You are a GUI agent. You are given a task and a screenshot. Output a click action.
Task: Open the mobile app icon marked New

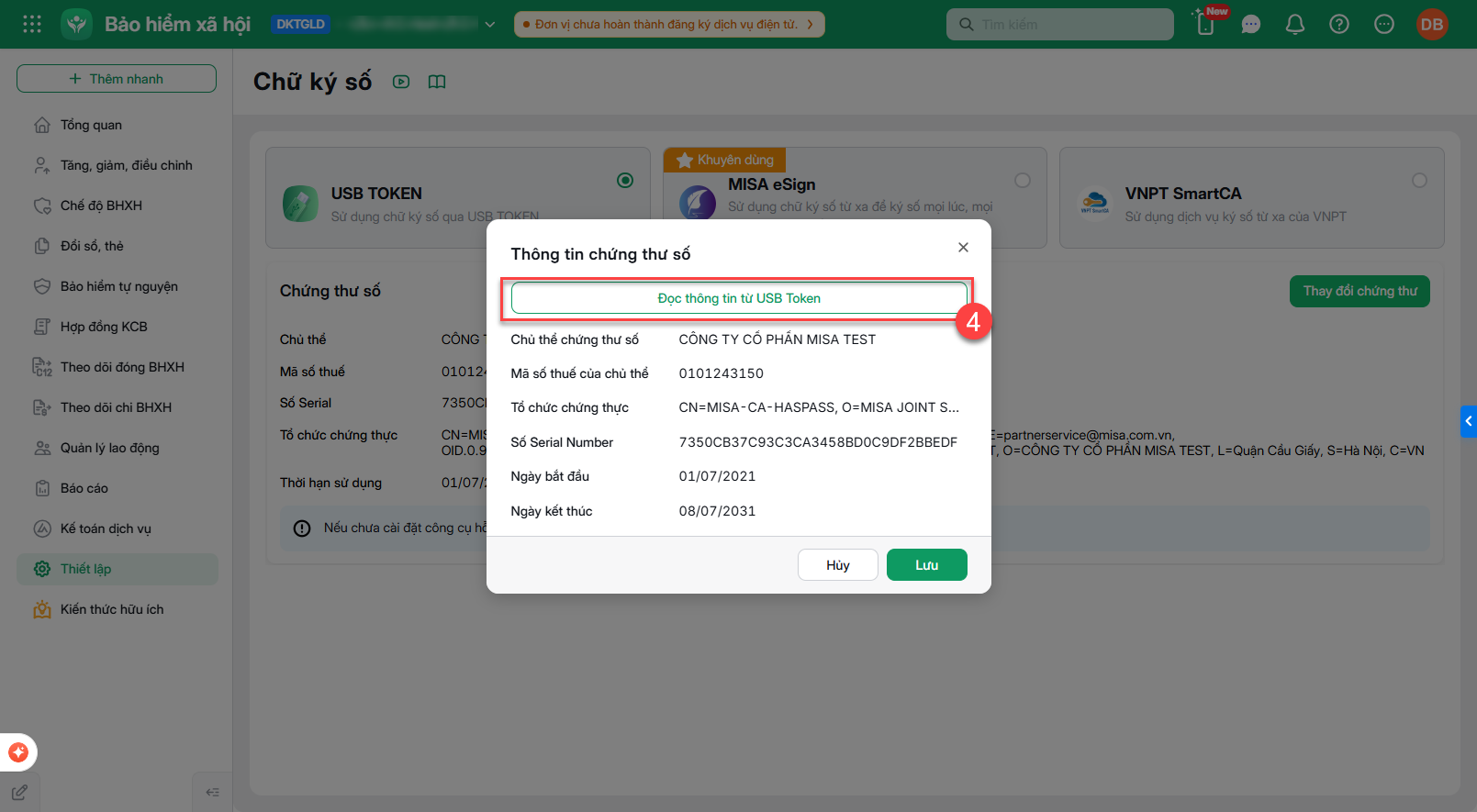pos(1206,23)
